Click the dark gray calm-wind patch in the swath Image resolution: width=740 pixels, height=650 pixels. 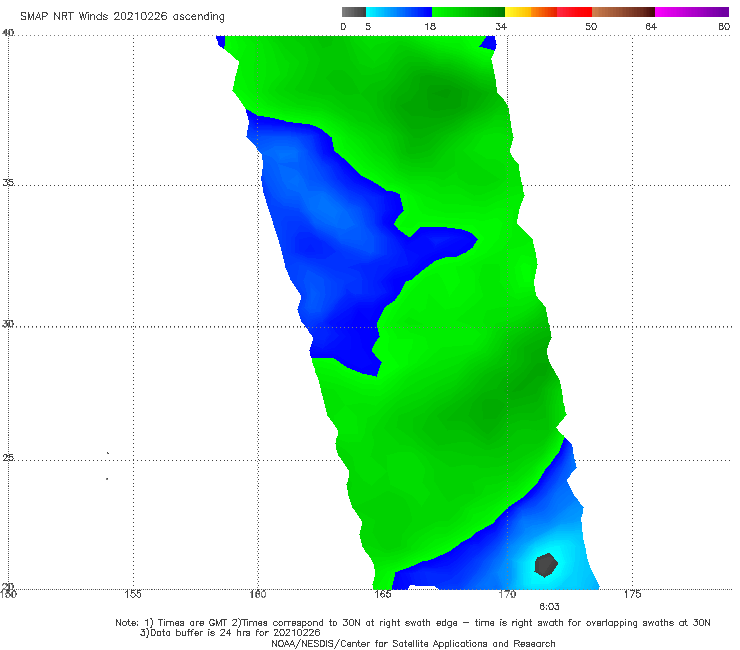(x=546, y=565)
